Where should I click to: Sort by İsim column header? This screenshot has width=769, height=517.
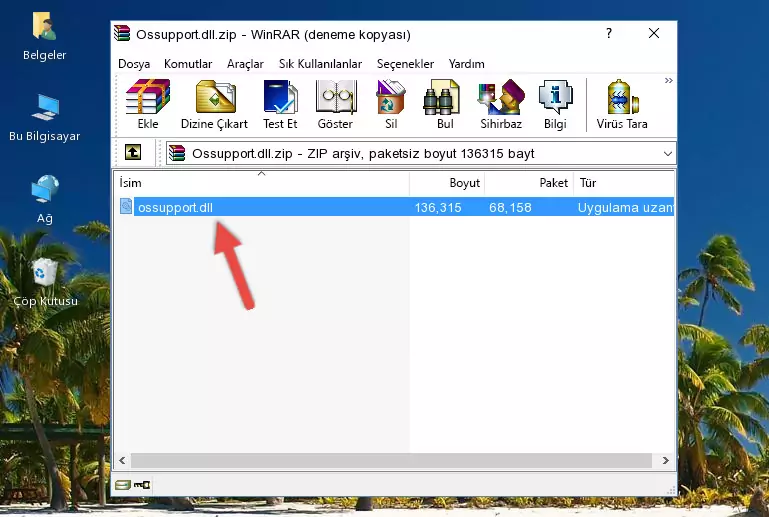tap(262, 183)
